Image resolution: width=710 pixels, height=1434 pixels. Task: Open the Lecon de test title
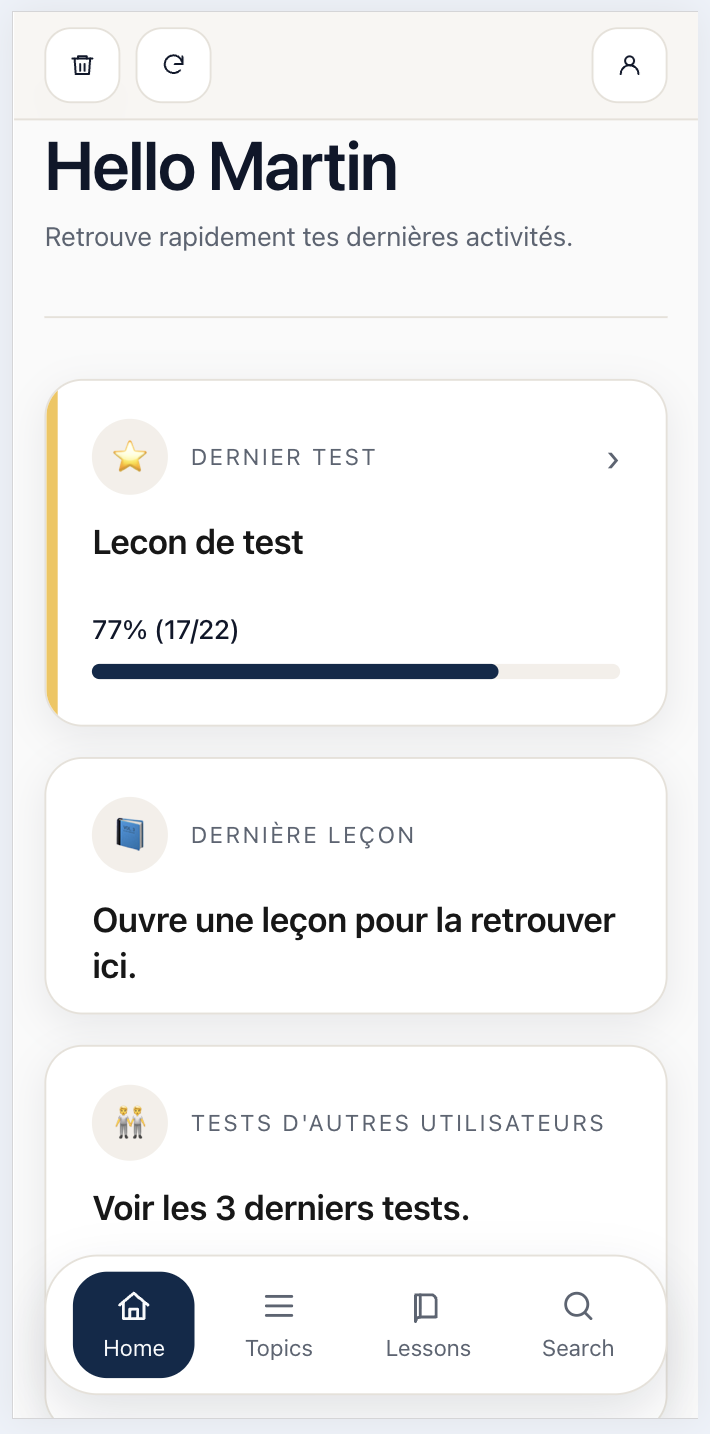198,542
